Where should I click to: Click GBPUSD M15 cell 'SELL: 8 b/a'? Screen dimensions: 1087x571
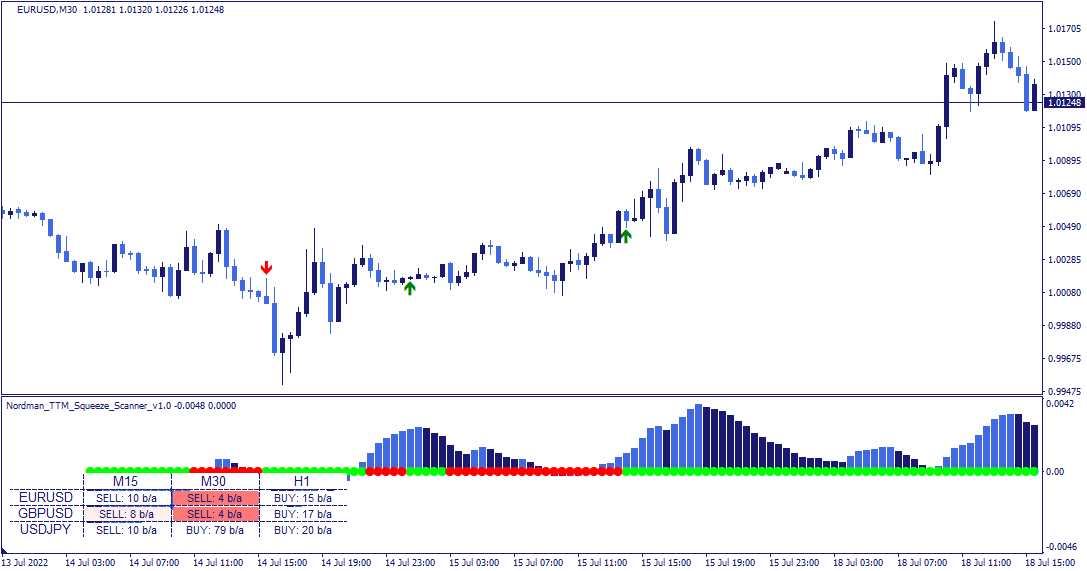(x=127, y=514)
